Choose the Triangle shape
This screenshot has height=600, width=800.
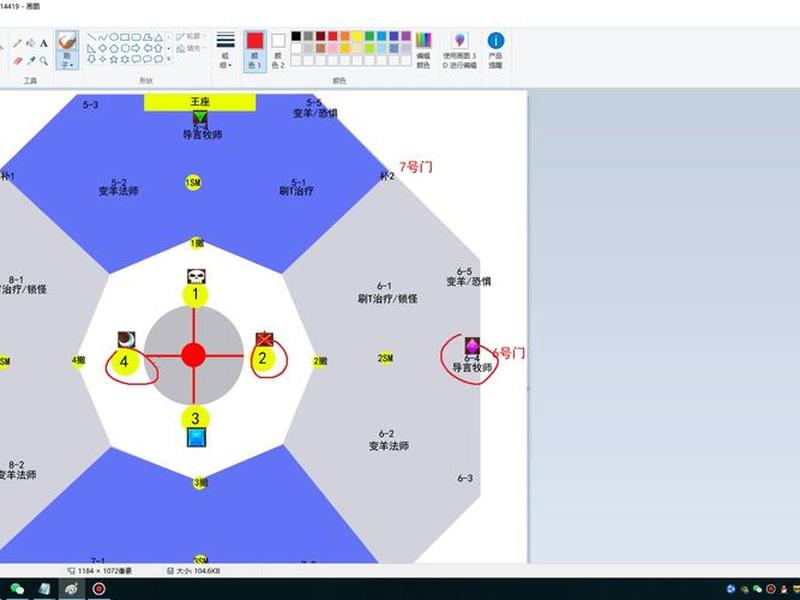[159, 37]
